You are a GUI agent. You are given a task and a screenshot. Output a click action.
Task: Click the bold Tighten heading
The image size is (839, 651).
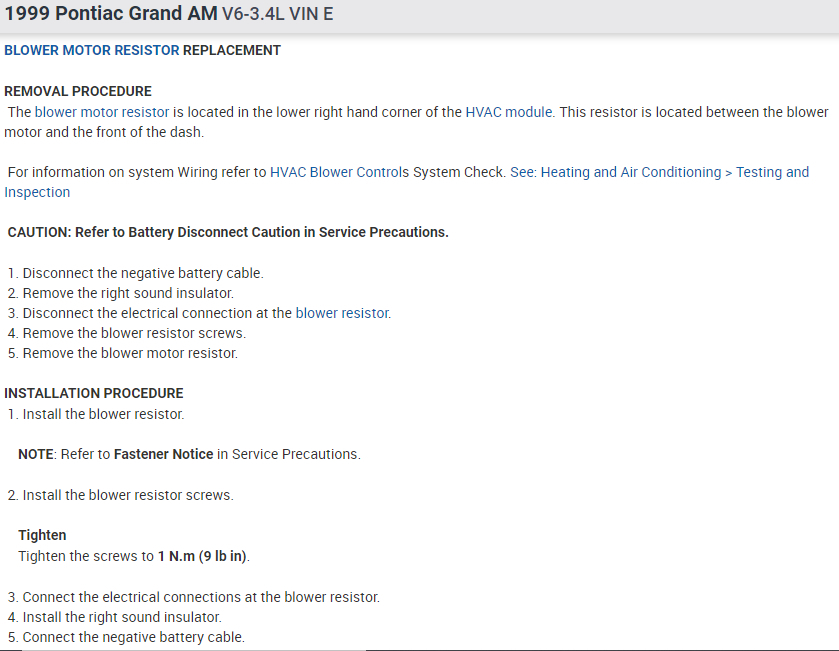click(42, 535)
